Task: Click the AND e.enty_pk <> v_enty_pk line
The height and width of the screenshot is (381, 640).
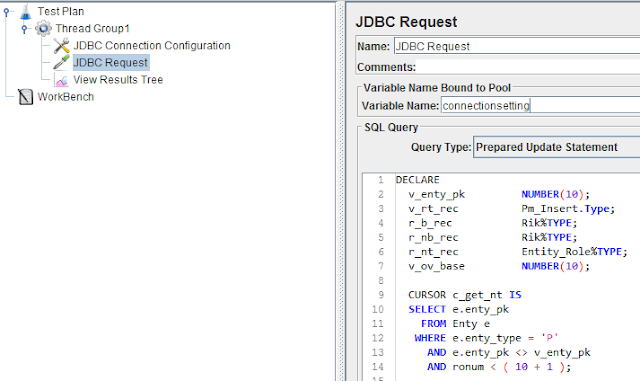Action: [509, 352]
